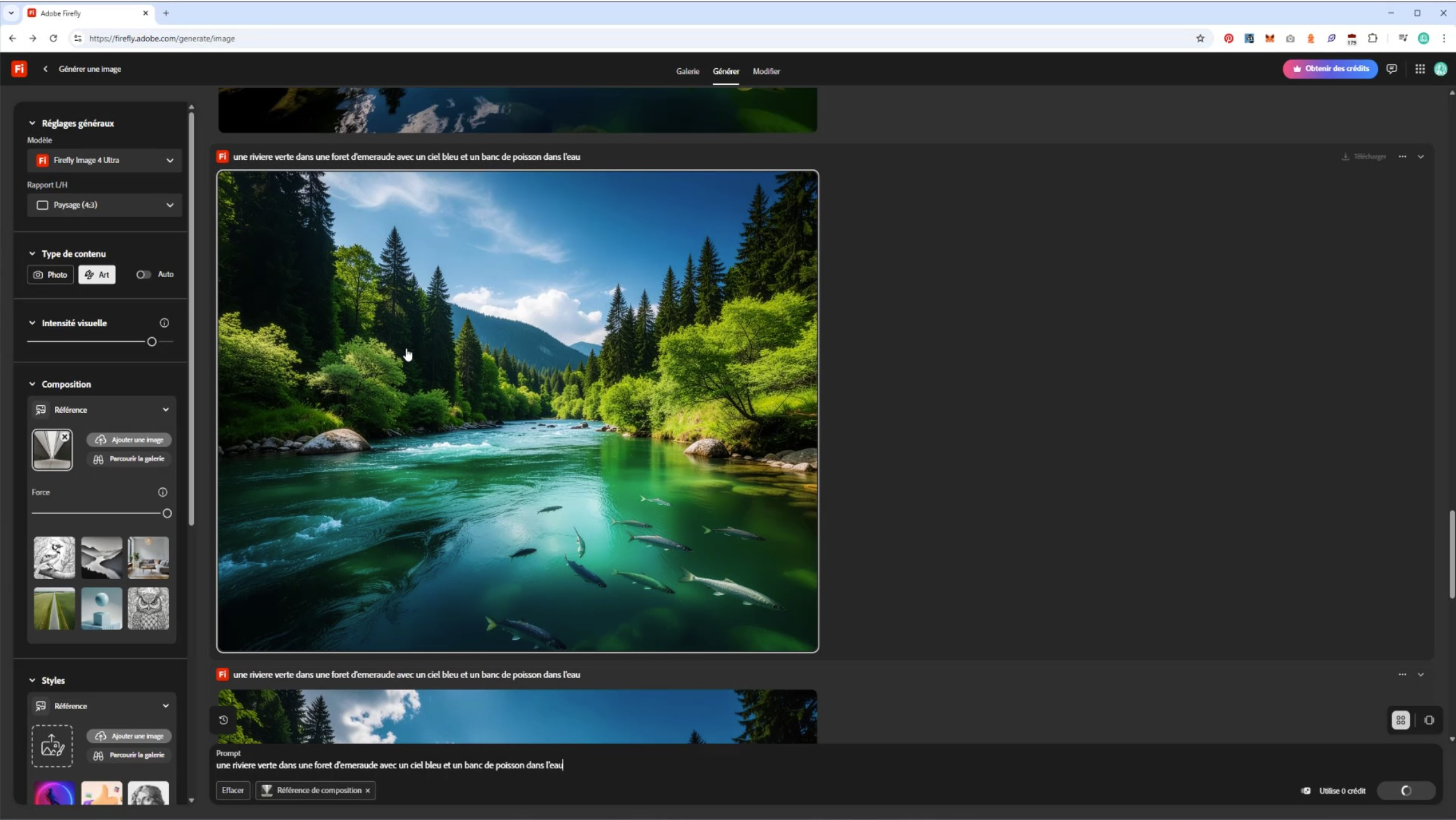The height and width of the screenshot is (820, 1456).
Task: Open the prompt history clock icon
Action: click(223, 720)
